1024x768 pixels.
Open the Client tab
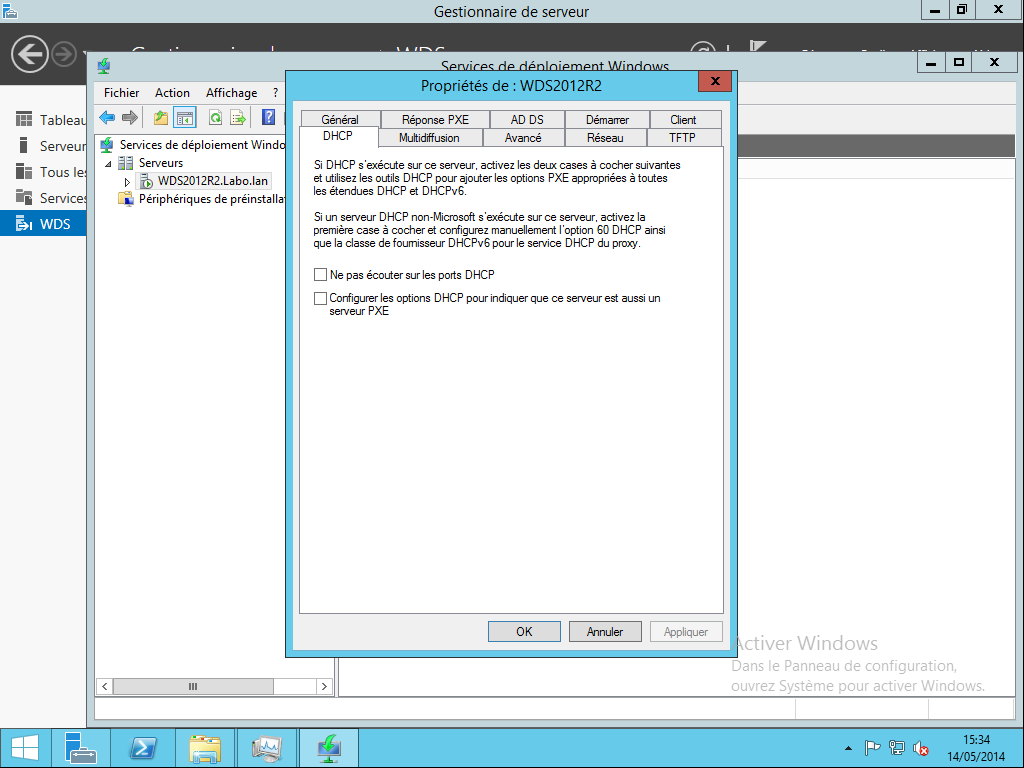[x=682, y=120]
